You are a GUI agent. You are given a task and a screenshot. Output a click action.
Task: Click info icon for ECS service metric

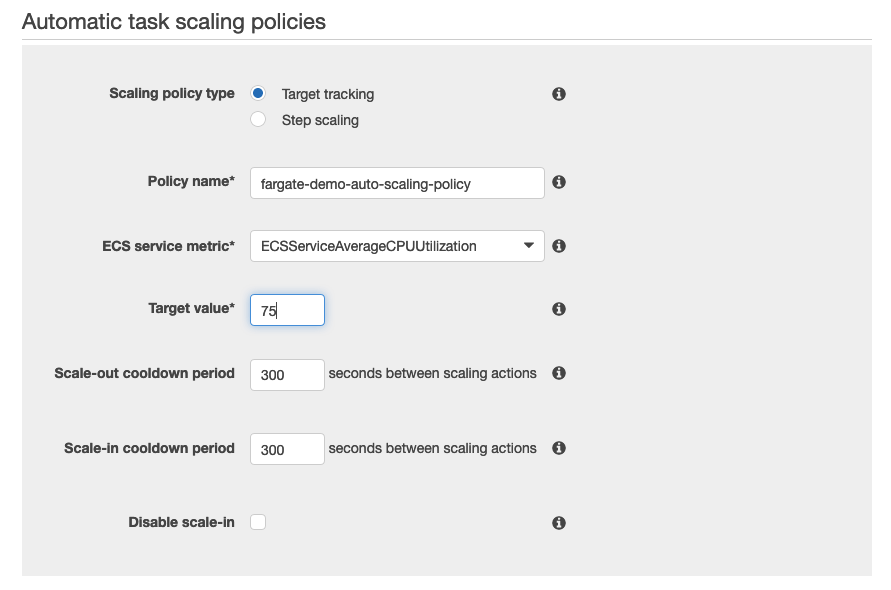click(x=559, y=246)
